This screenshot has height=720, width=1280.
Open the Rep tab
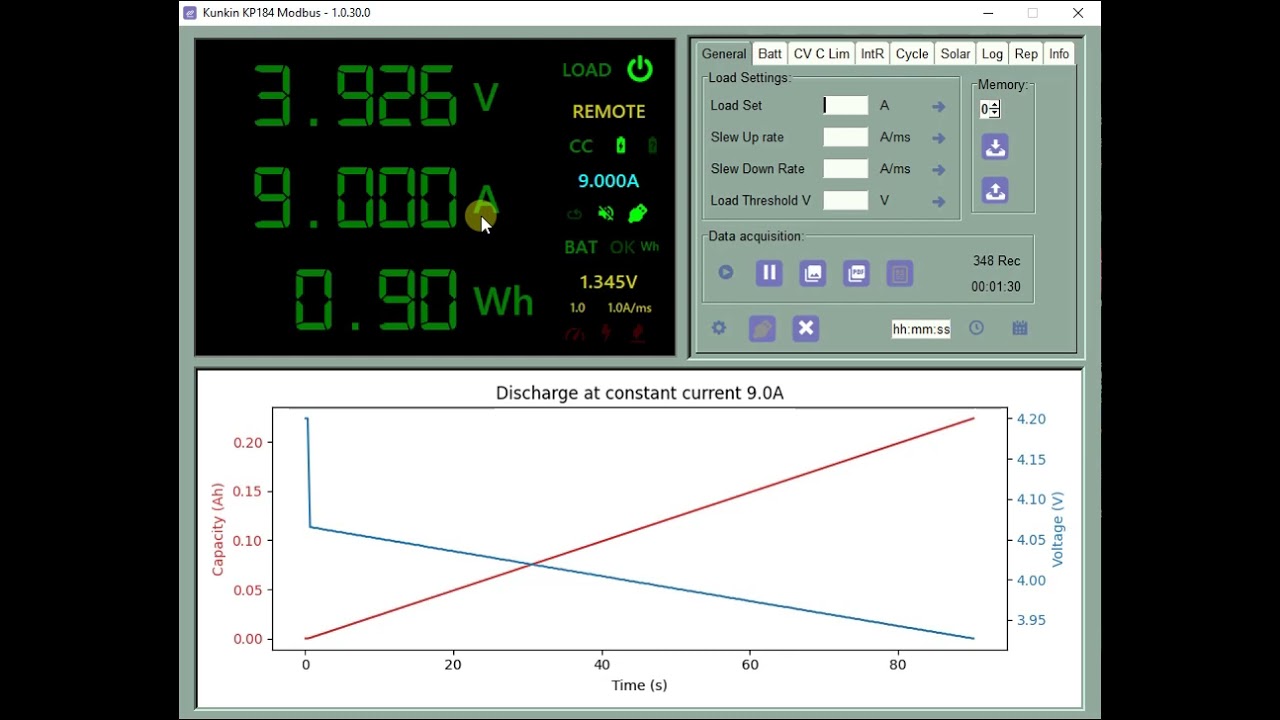(x=1026, y=54)
